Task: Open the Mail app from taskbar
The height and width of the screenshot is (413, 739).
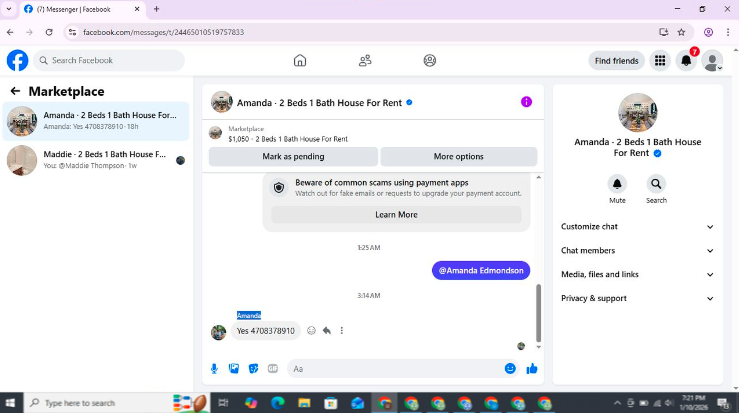Action: [358, 403]
